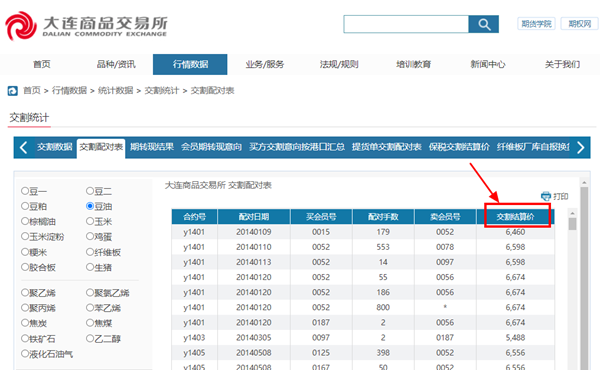Select 苯乙烯 radio button
This screenshot has height=370, width=600.
(x=90, y=308)
